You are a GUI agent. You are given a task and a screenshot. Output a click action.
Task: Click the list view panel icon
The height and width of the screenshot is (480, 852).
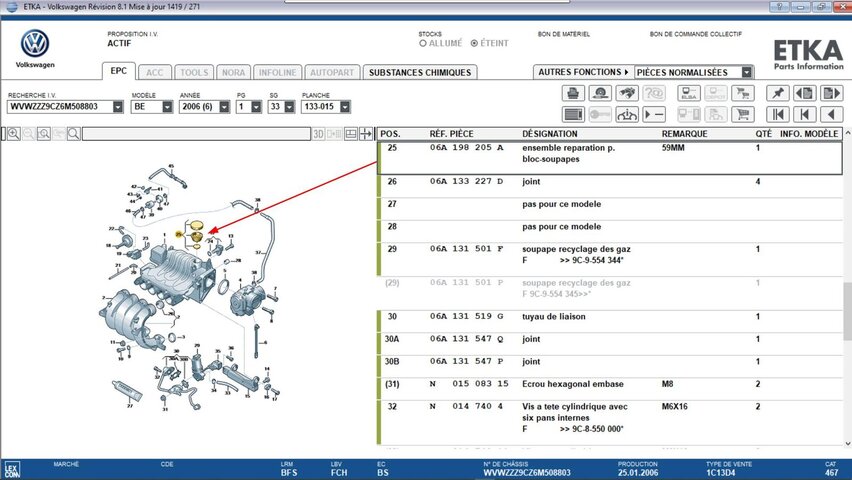(573, 114)
